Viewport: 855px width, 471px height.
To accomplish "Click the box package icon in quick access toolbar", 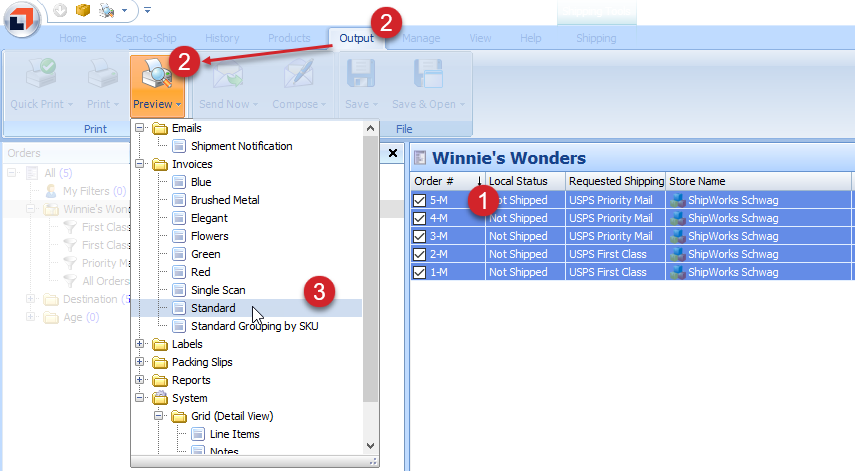I will [83, 10].
